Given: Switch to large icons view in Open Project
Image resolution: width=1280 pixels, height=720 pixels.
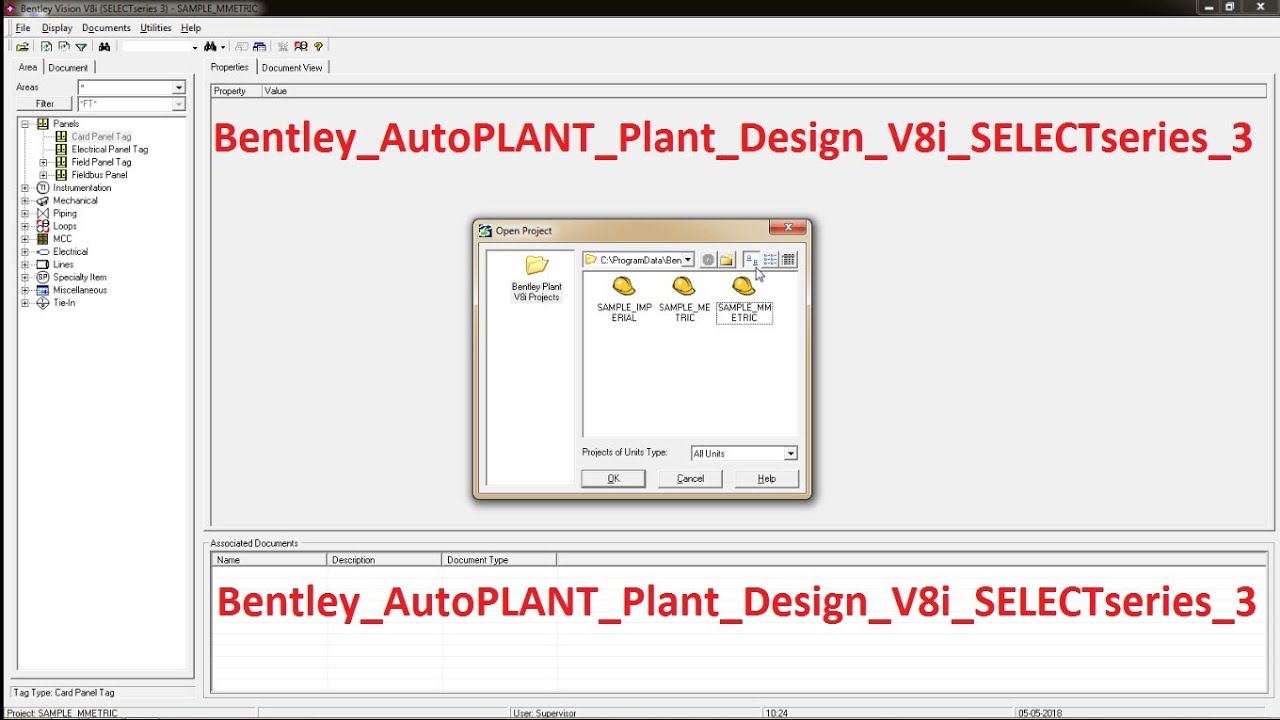Looking at the screenshot, I should 751,260.
